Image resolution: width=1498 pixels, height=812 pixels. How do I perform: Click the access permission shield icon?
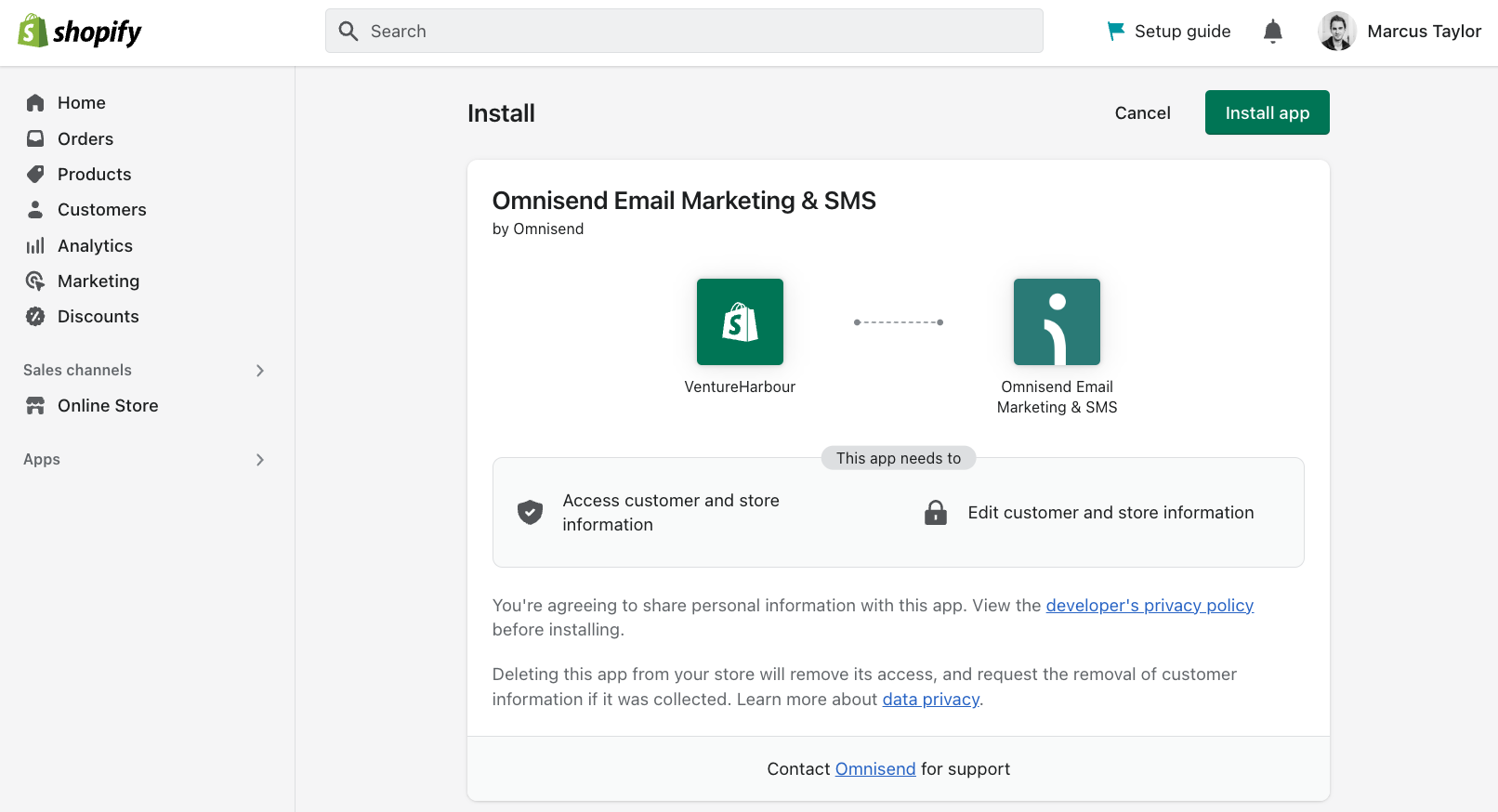[x=530, y=512]
